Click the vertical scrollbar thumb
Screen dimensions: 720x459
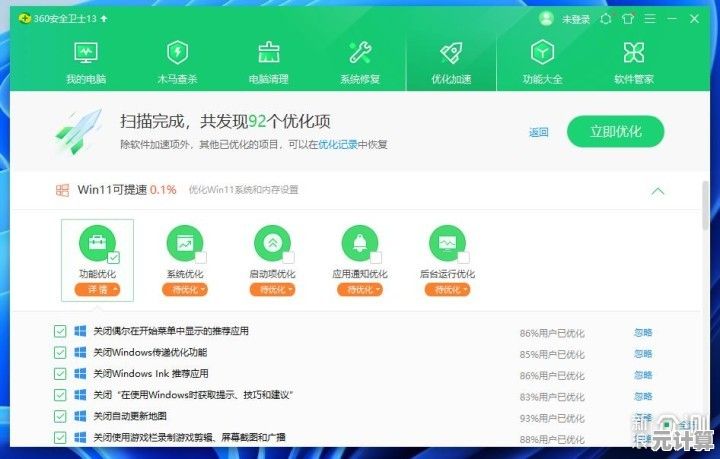(706, 204)
